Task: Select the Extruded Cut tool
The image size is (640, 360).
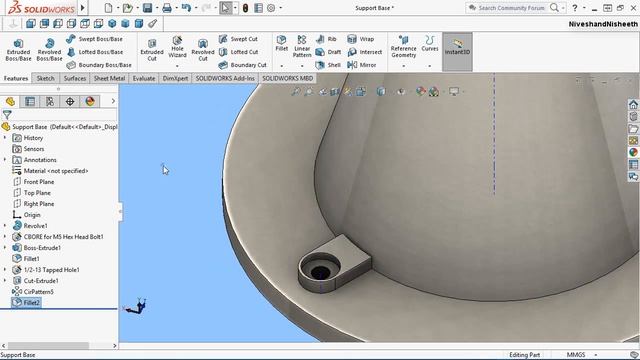Action: point(152,50)
